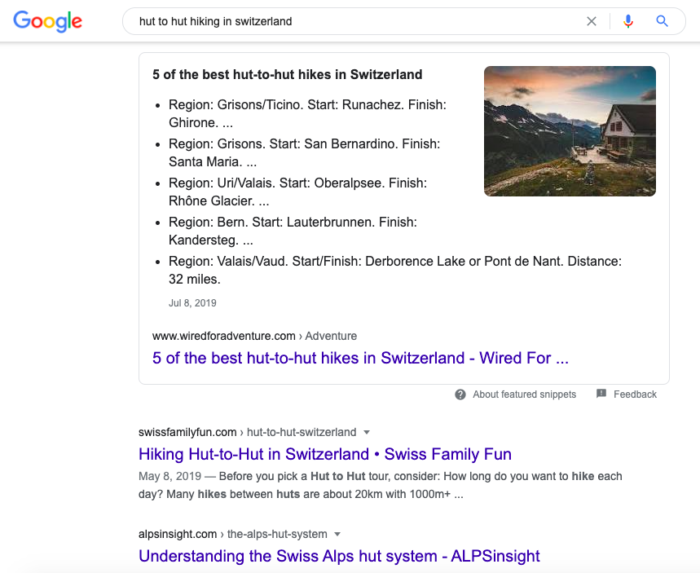Start voice search with the microphone icon

[x=628, y=21]
